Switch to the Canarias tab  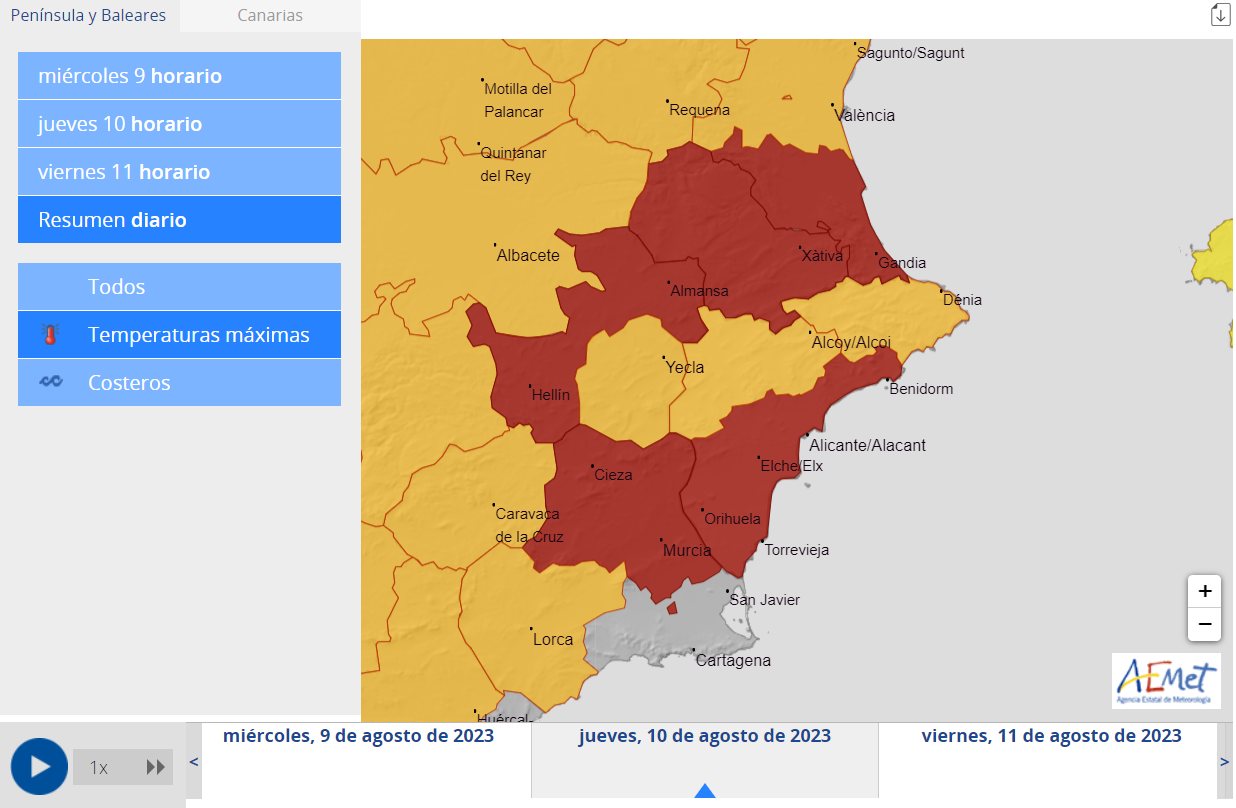pyautogui.click(x=270, y=16)
